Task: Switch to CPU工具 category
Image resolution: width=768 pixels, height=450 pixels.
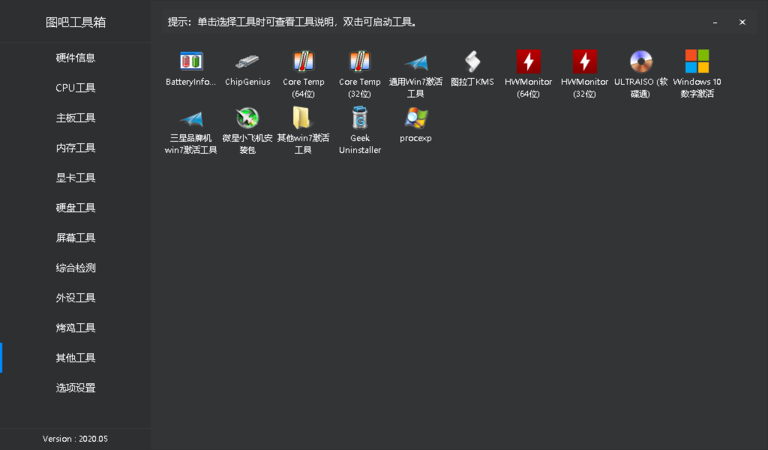Action: point(75,88)
